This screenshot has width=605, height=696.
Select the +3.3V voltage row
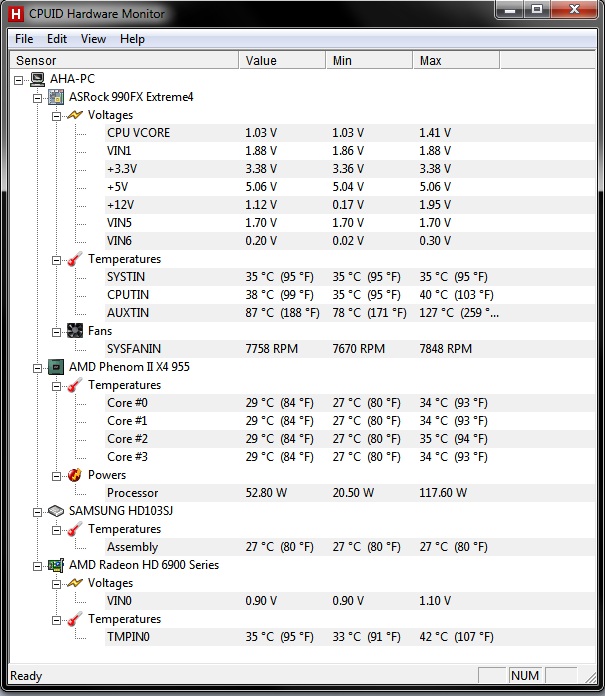coord(350,169)
